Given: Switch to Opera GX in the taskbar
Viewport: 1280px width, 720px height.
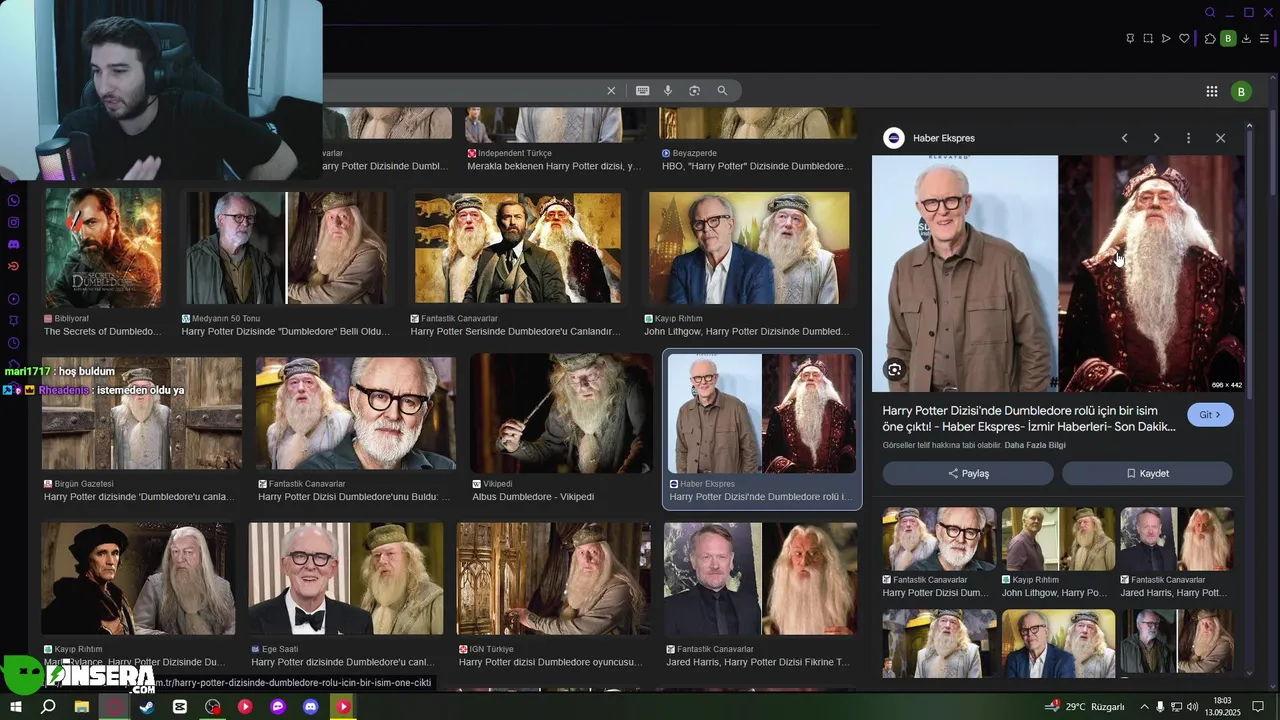Looking at the screenshot, I should pyautogui.click(x=114, y=706).
